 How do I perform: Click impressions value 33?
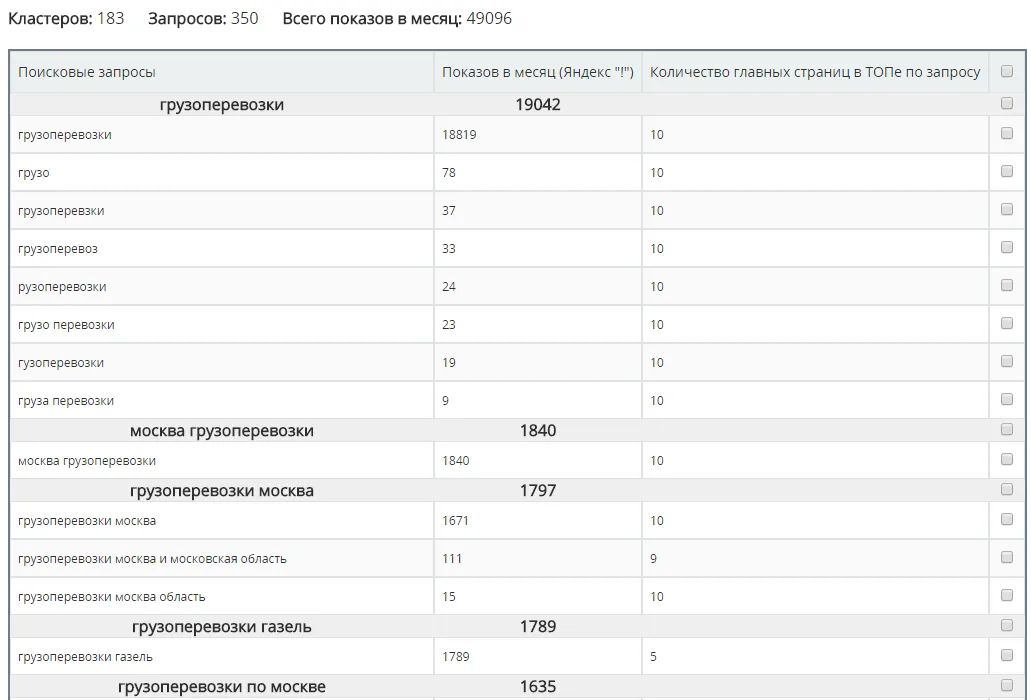[448, 249]
